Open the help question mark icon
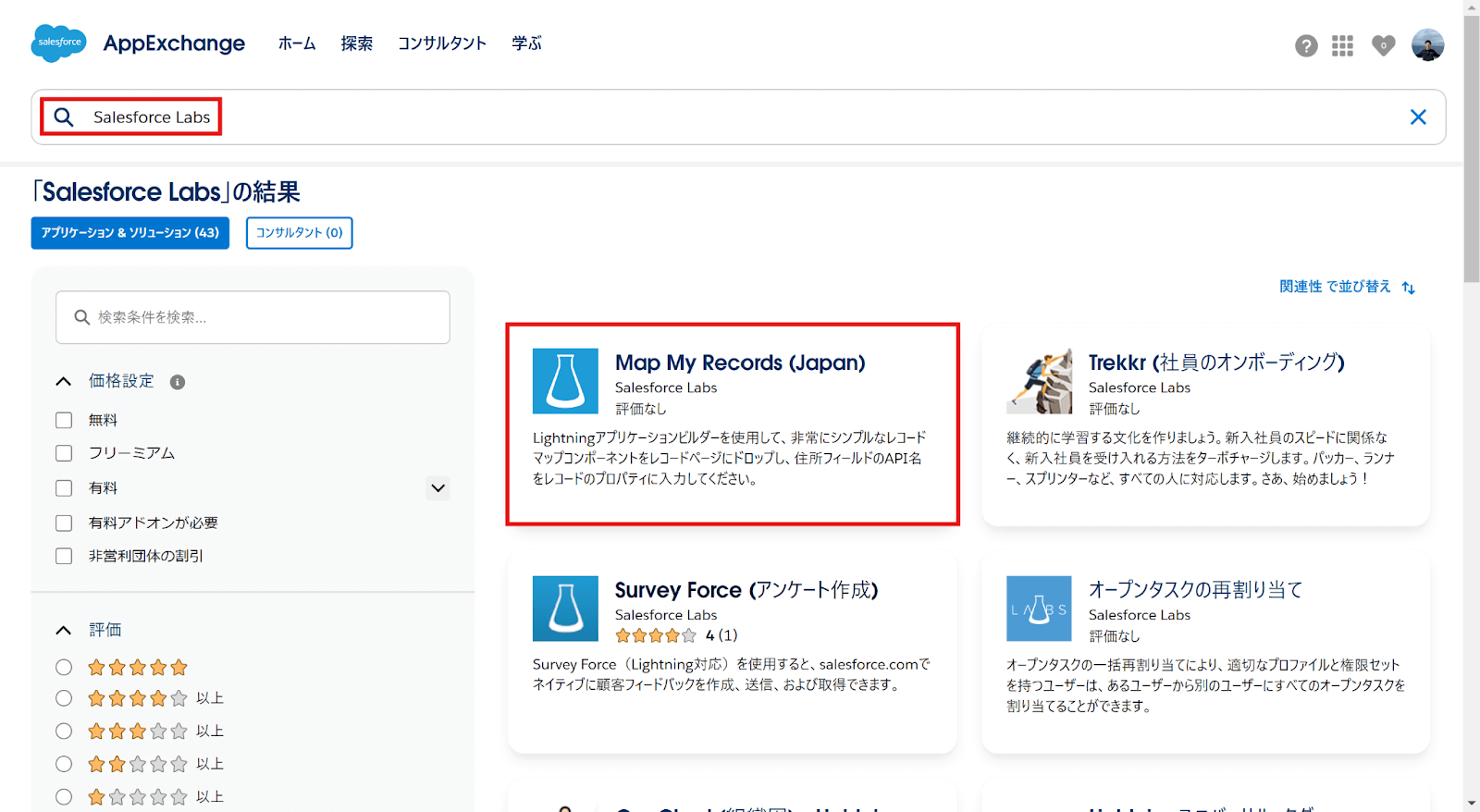This screenshot has width=1480, height=812. (1306, 45)
